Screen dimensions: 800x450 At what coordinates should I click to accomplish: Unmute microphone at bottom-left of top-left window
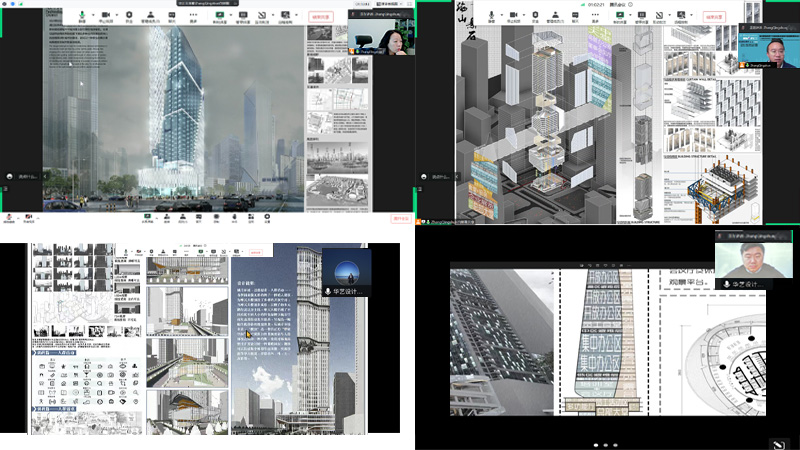(9, 218)
